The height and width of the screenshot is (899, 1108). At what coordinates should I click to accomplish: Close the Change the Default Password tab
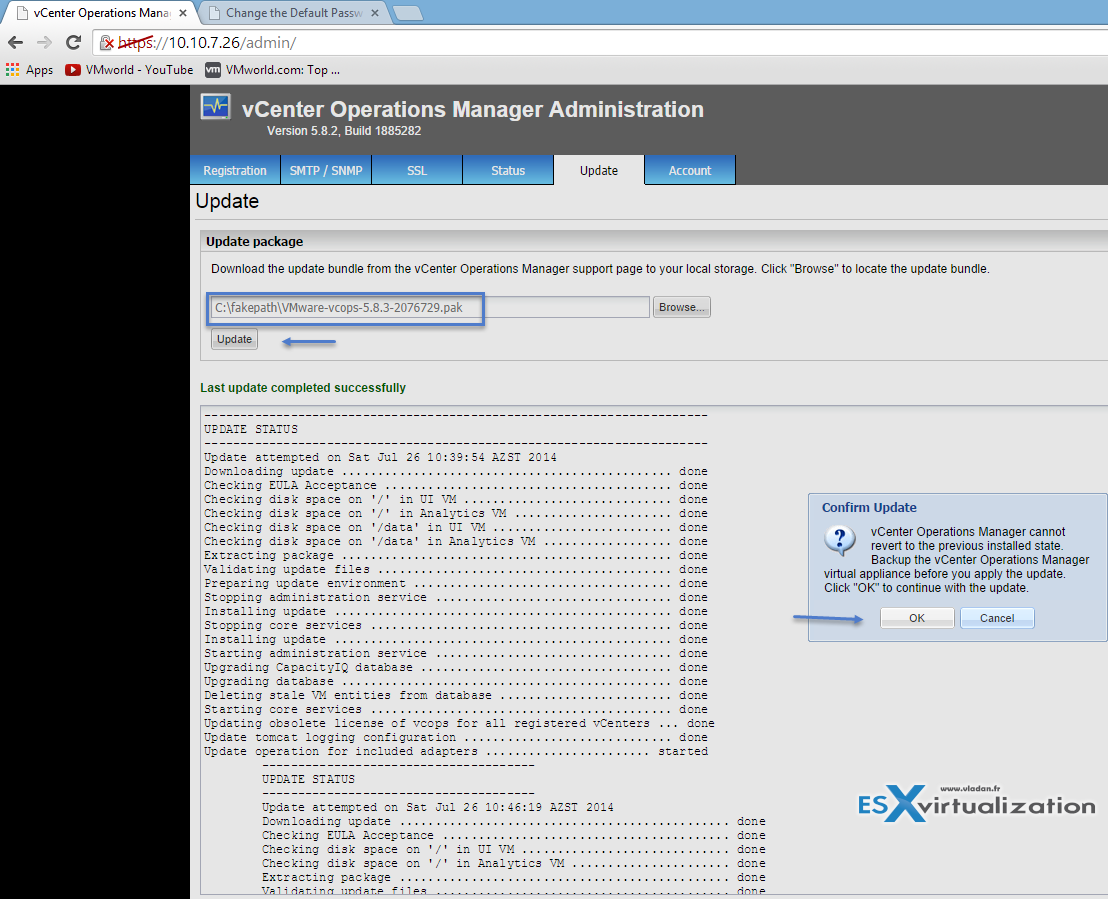tap(375, 13)
